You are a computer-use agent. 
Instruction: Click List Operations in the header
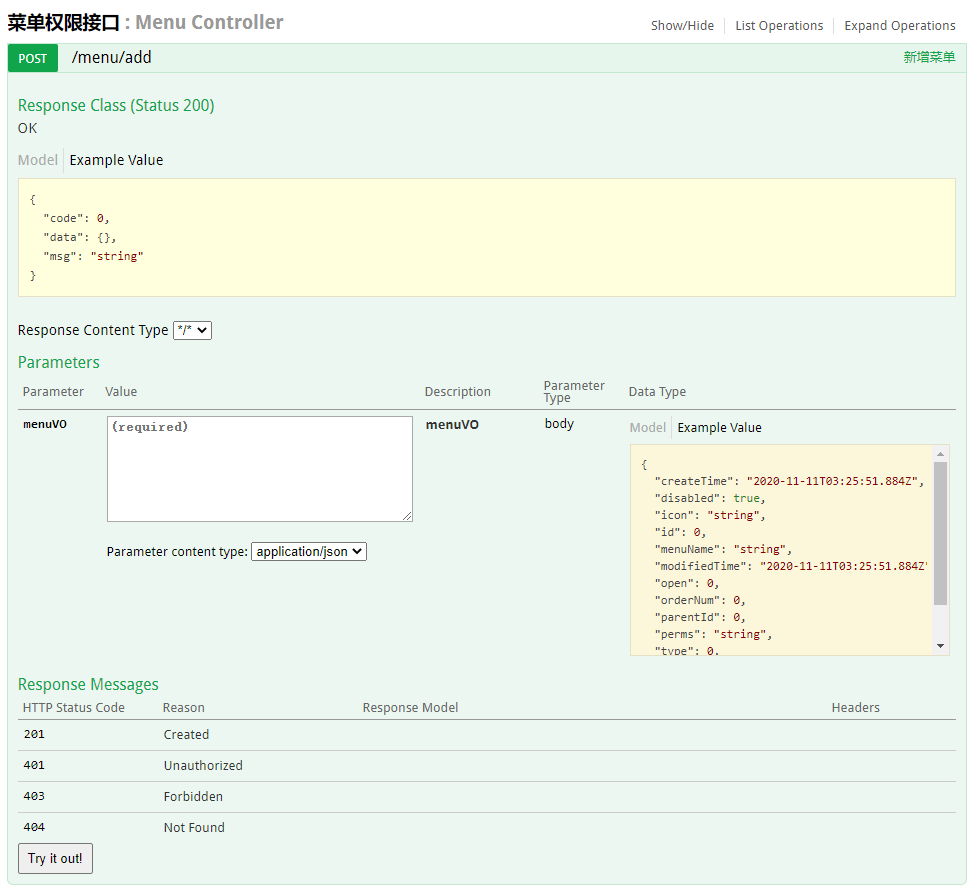point(779,25)
